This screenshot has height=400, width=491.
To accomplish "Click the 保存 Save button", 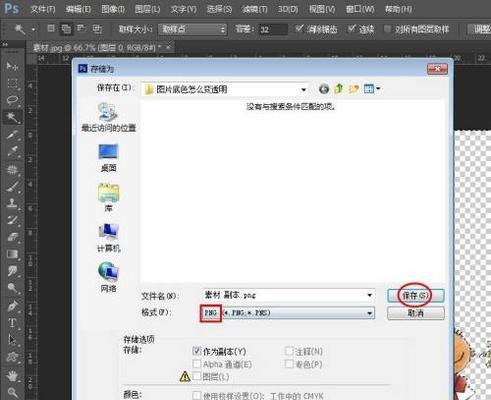I will pos(415,295).
